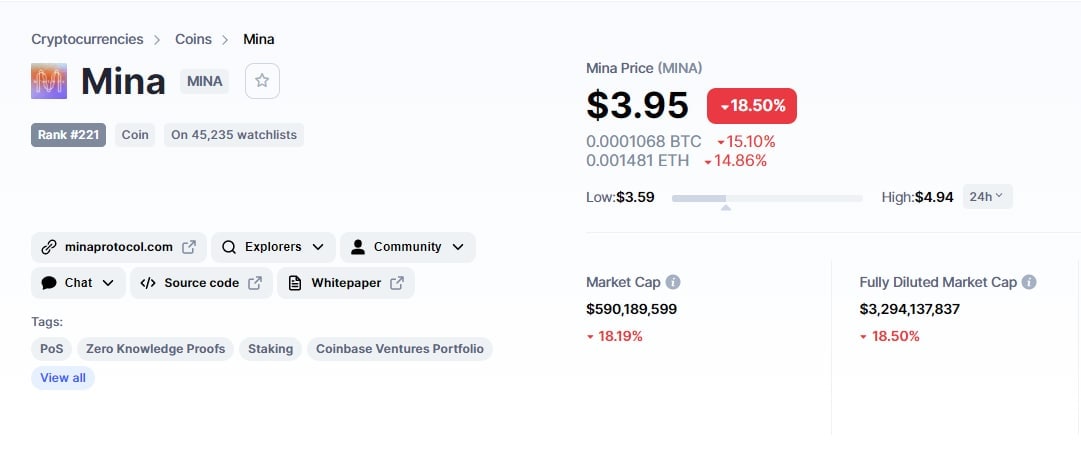Go to Cryptocurrencies breadcrumb
This screenshot has width=1081, height=454.
point(88,39)
